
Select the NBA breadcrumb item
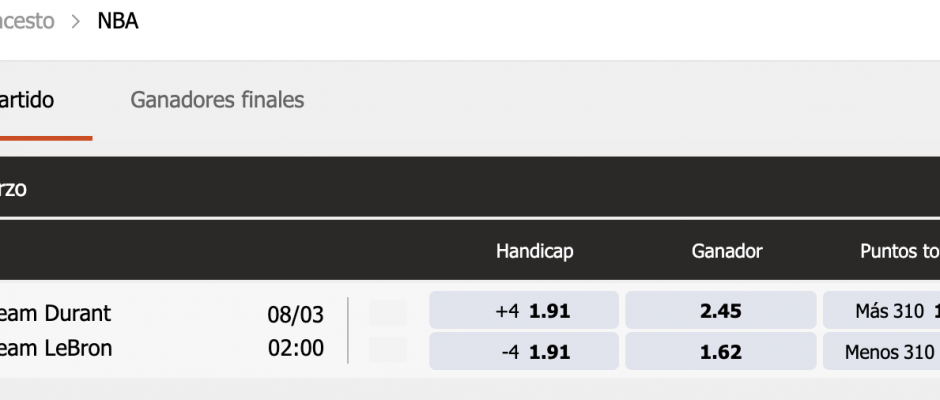(118, 21)
